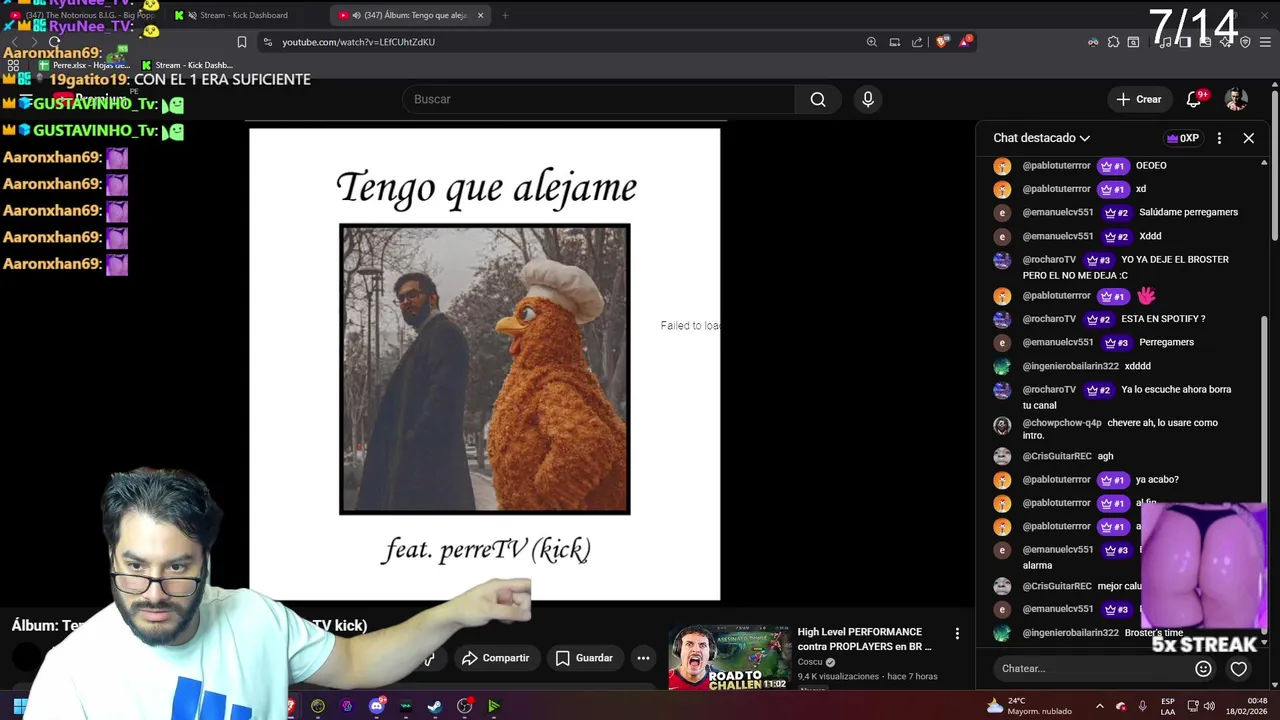Viewport: 1280px width, 720px height.
Task: Click the install/cast screen icon in address bar
Action: 894,42
